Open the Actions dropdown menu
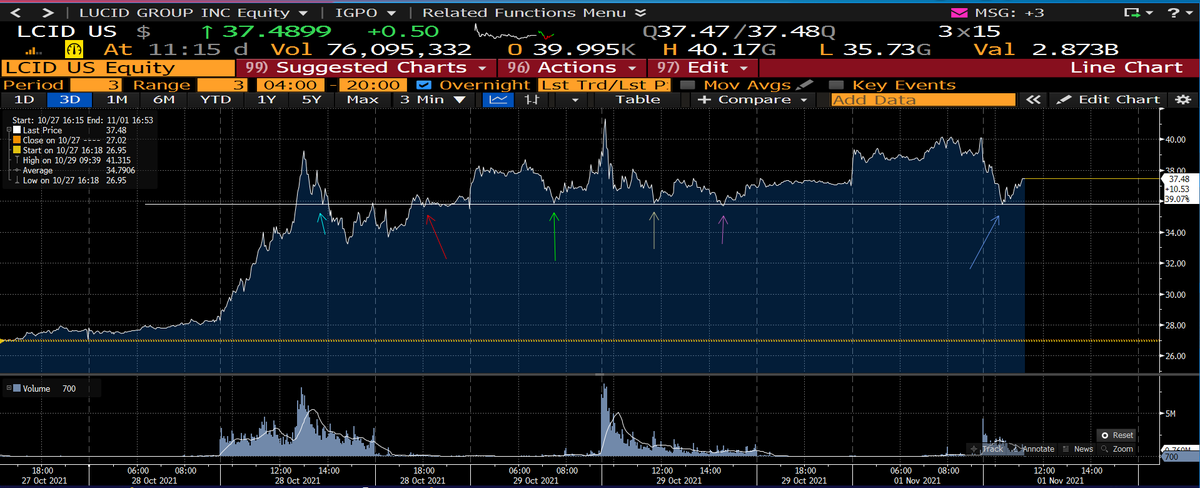 (x=572, y=67)
